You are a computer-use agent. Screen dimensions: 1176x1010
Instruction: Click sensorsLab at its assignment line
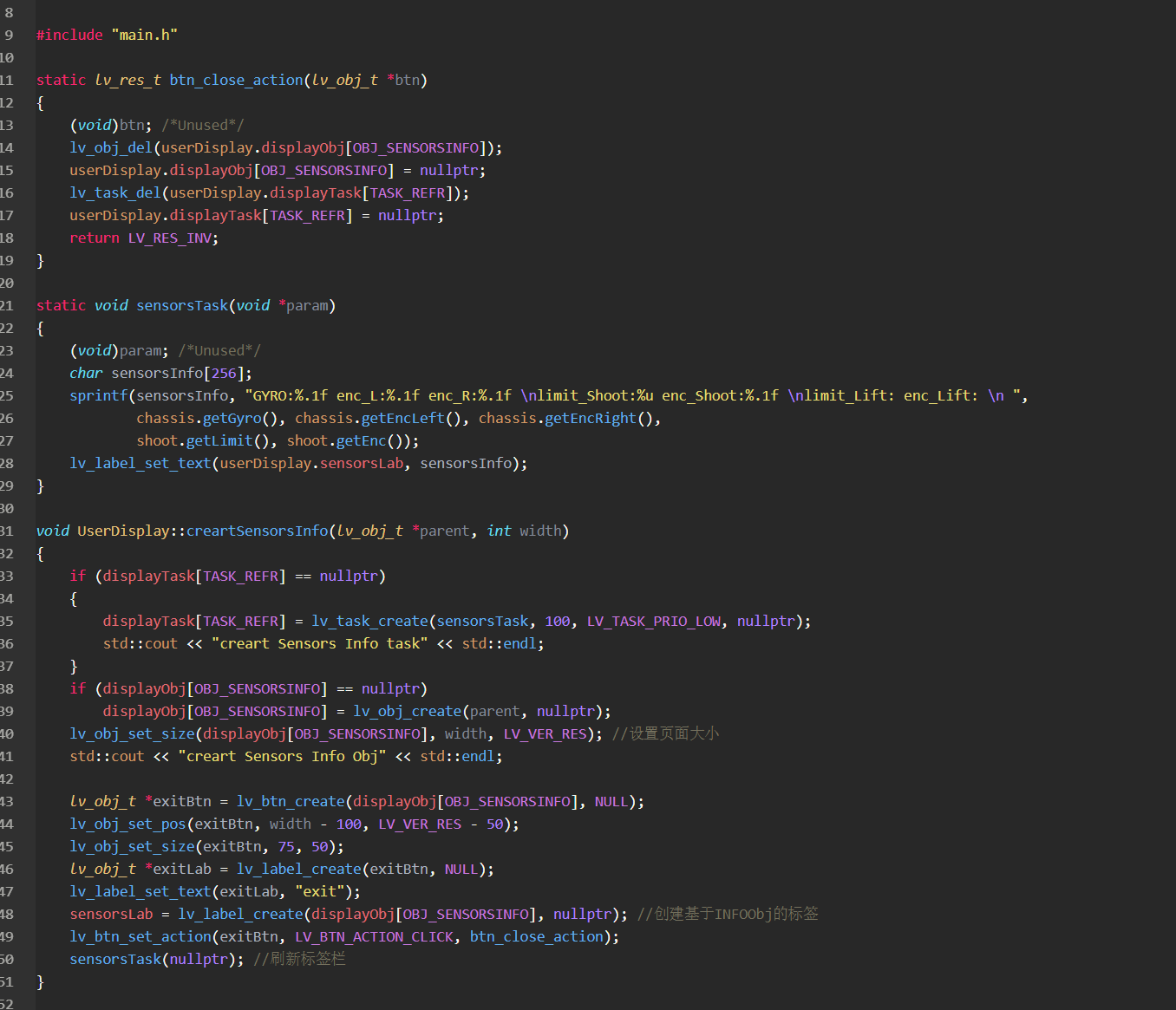click(x=112, y=914)
